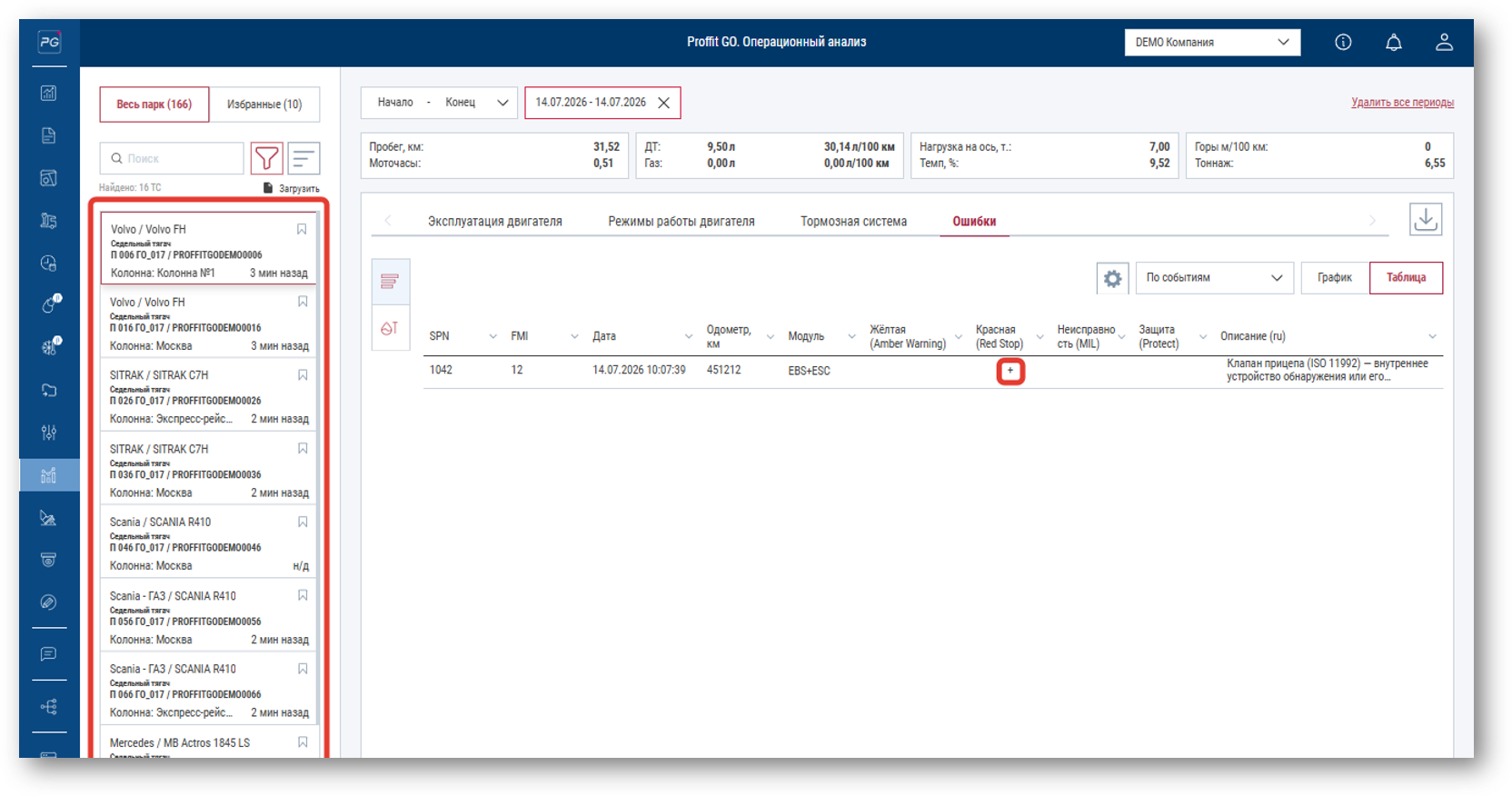Open the vehicle list sort options

(x=303, y=158)
